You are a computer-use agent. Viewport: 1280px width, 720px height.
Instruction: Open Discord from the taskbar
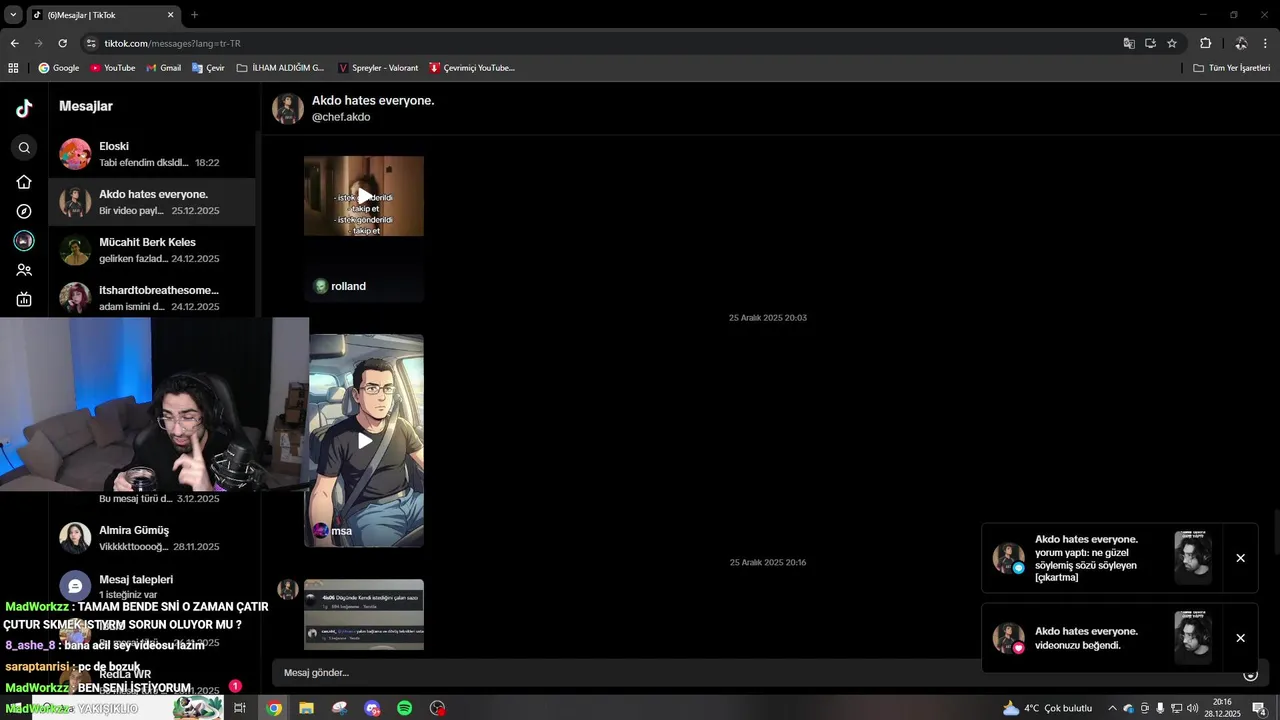pos(372,708)
